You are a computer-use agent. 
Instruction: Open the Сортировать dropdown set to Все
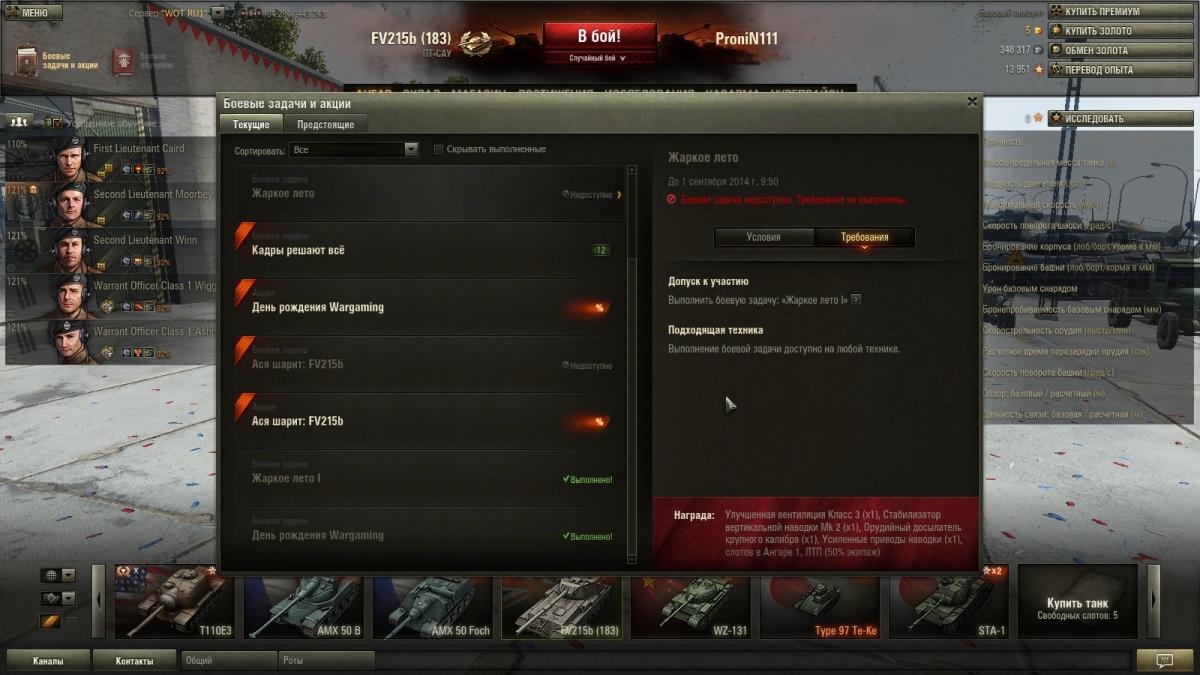tap(354, 149)
